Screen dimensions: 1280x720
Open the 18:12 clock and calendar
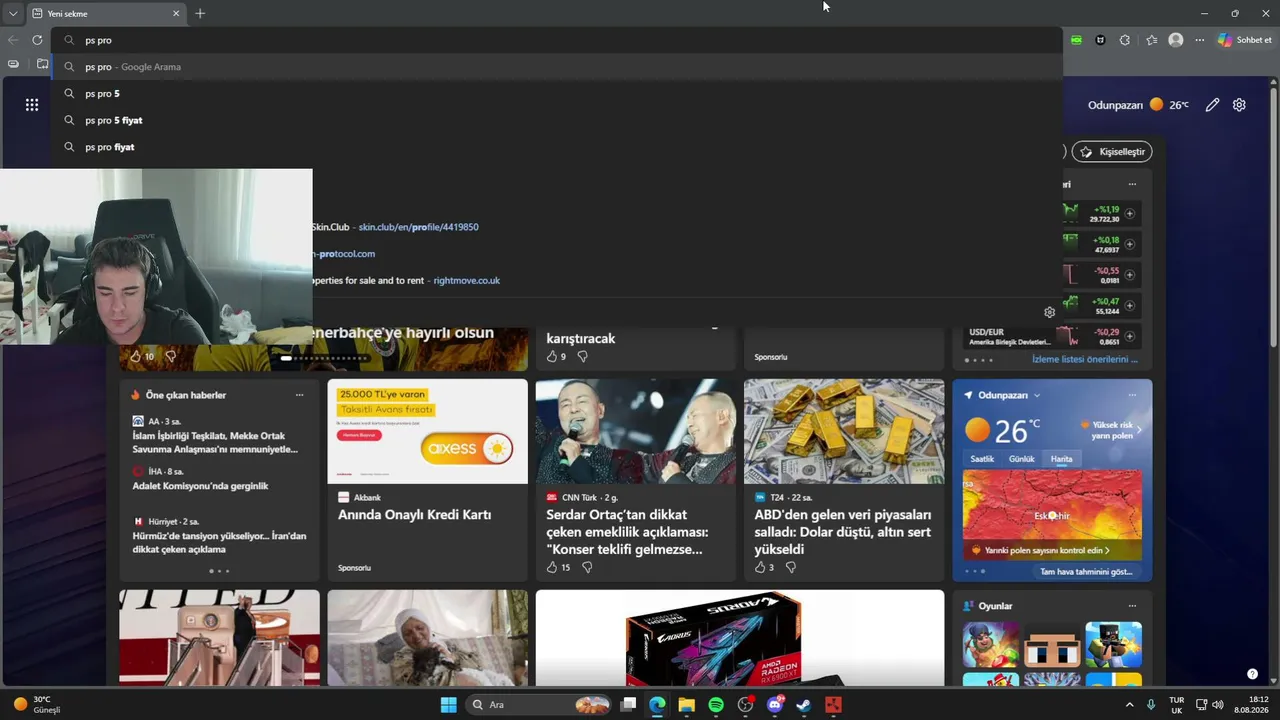[1251, 705]
